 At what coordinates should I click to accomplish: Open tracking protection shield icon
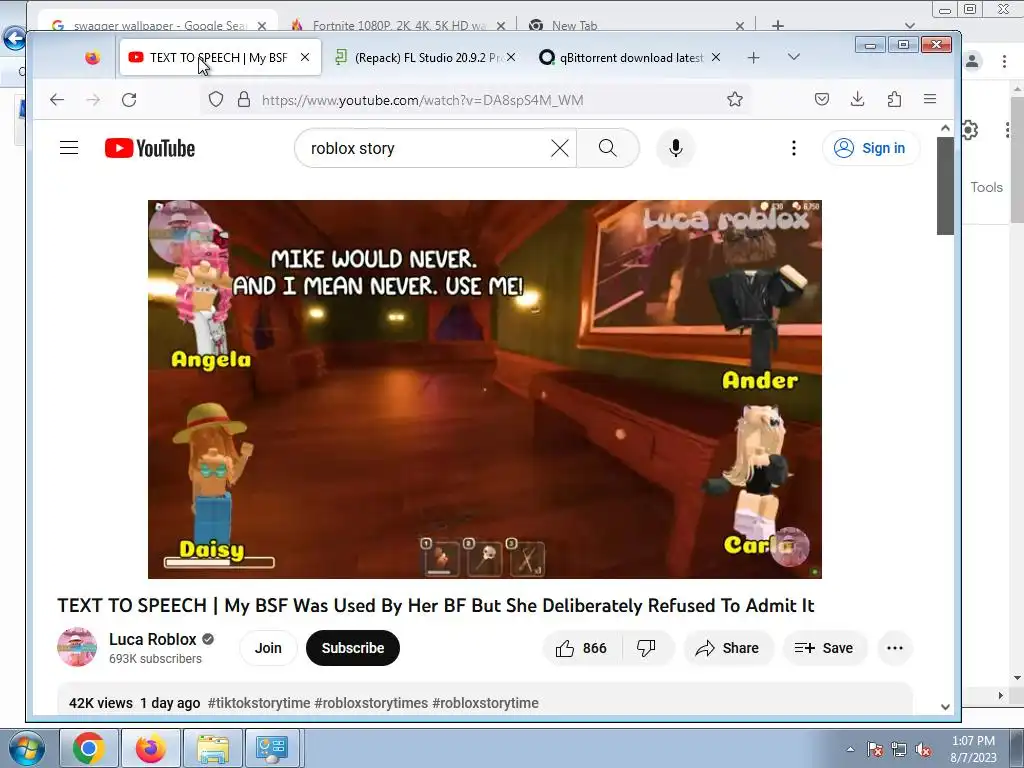click(216, 100)
